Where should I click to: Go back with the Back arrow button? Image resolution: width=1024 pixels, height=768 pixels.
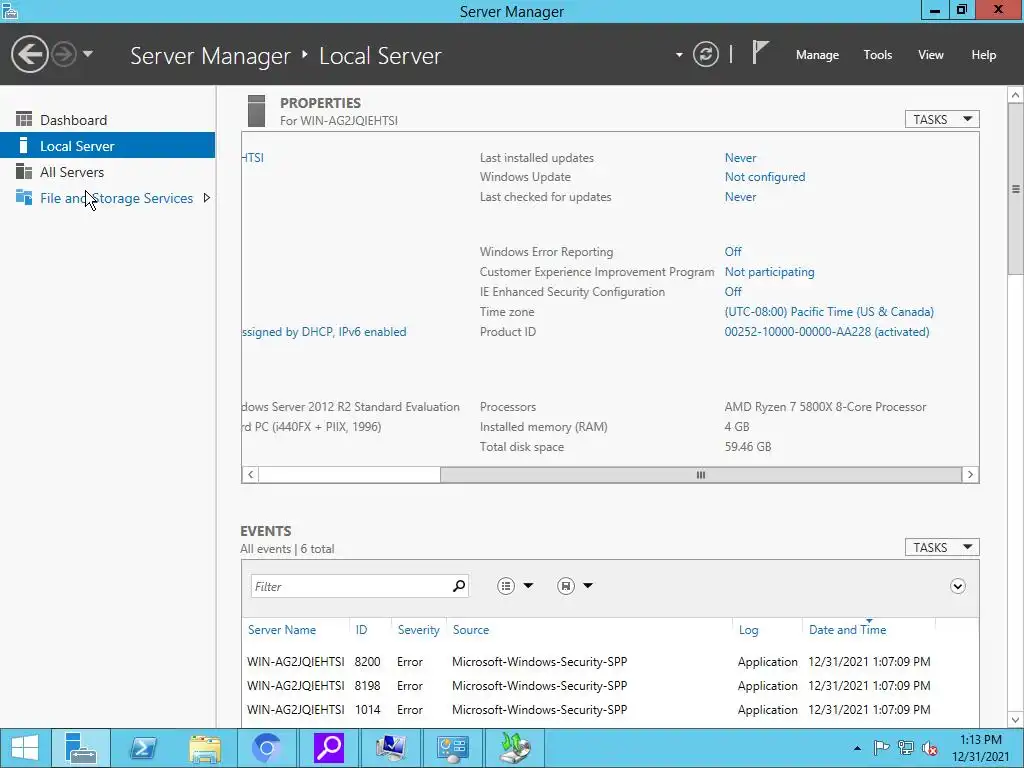pos(29,54)
